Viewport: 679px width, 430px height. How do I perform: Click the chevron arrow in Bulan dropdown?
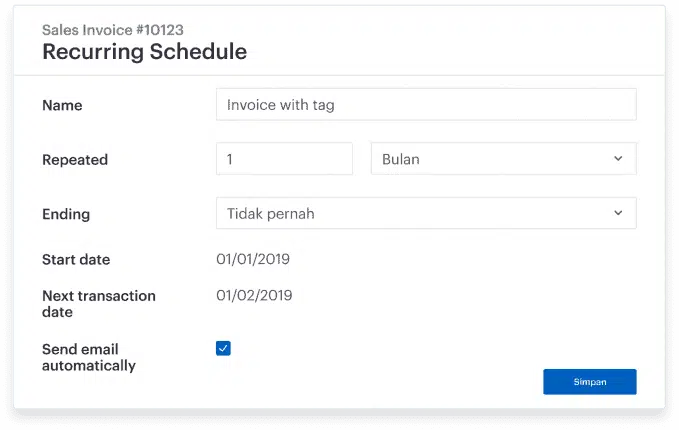point(618,159)
